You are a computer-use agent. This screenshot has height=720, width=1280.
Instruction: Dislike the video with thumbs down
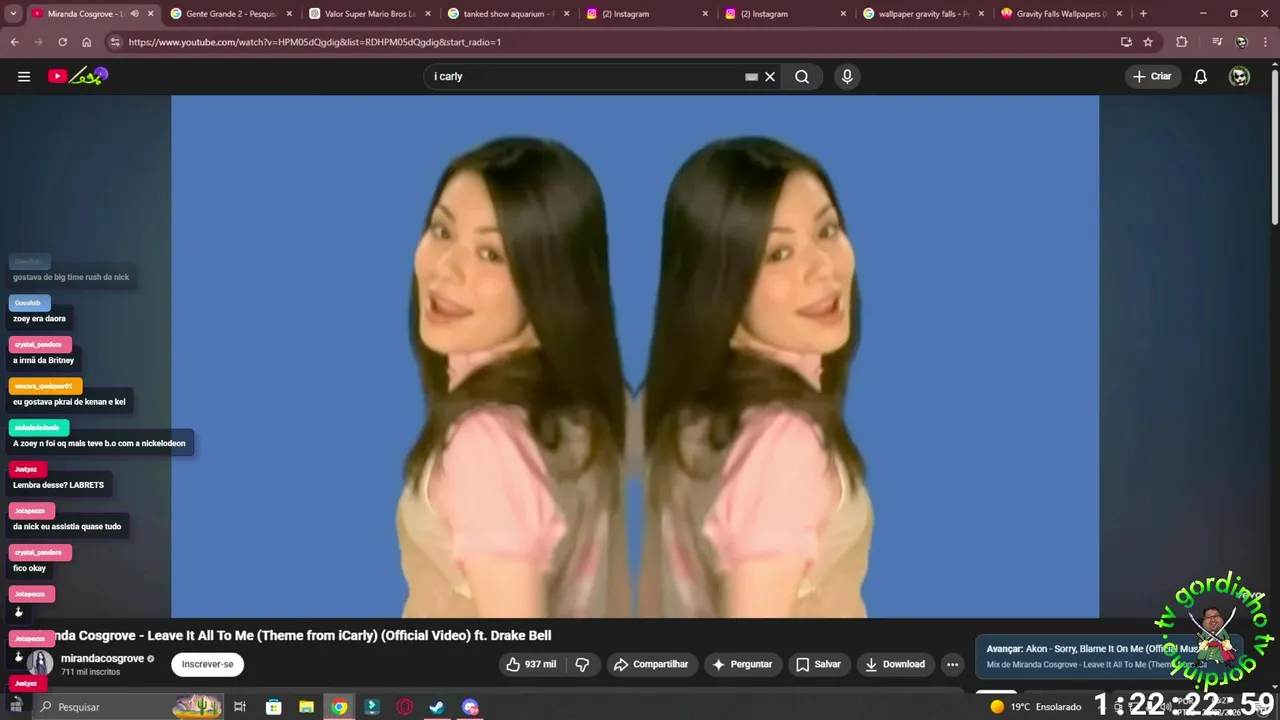(582, 664)
